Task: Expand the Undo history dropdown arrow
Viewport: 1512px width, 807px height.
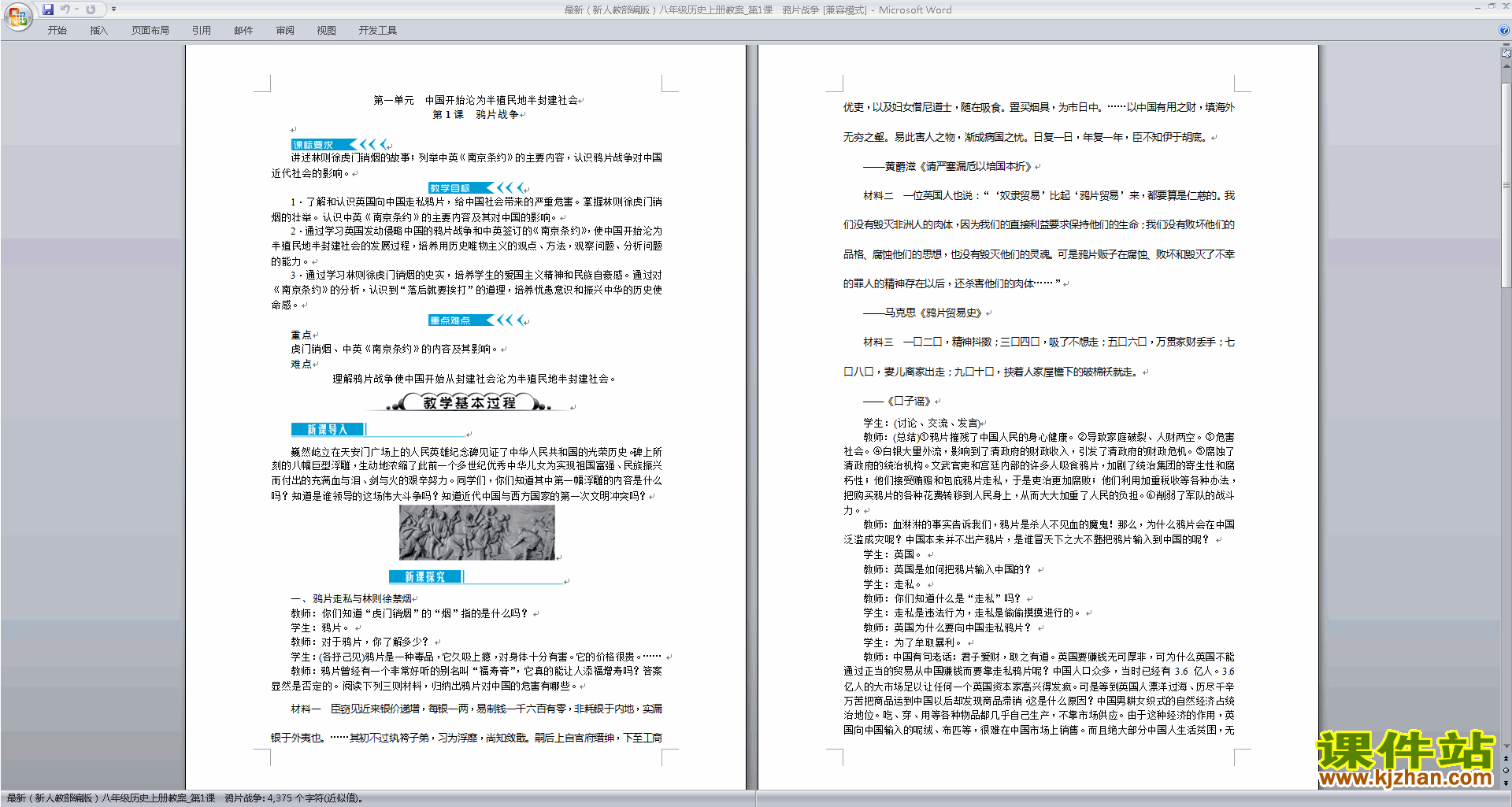Action: [76, 9]
